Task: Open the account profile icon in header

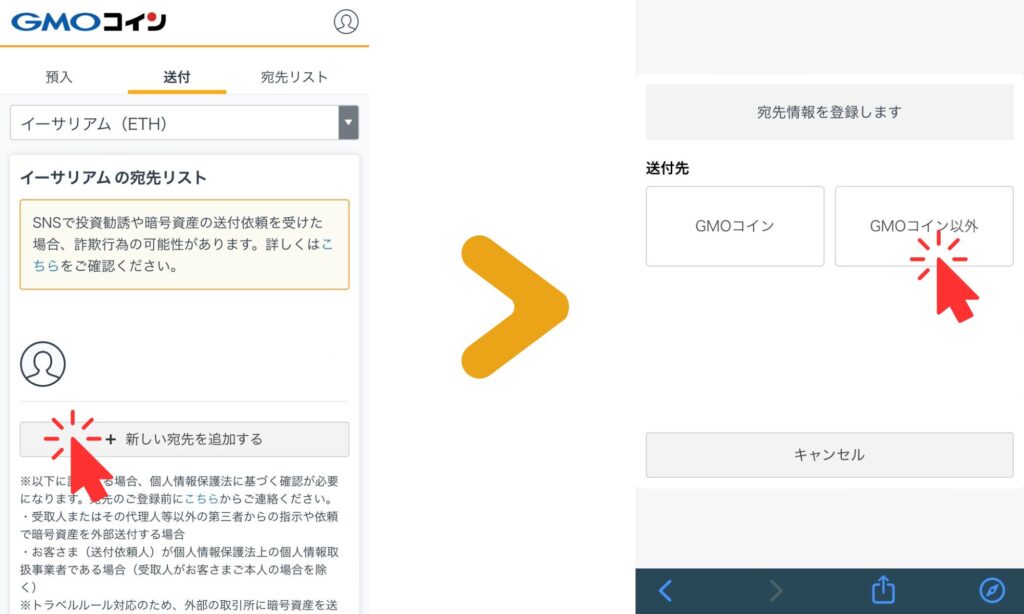Action: click(346, 22)
